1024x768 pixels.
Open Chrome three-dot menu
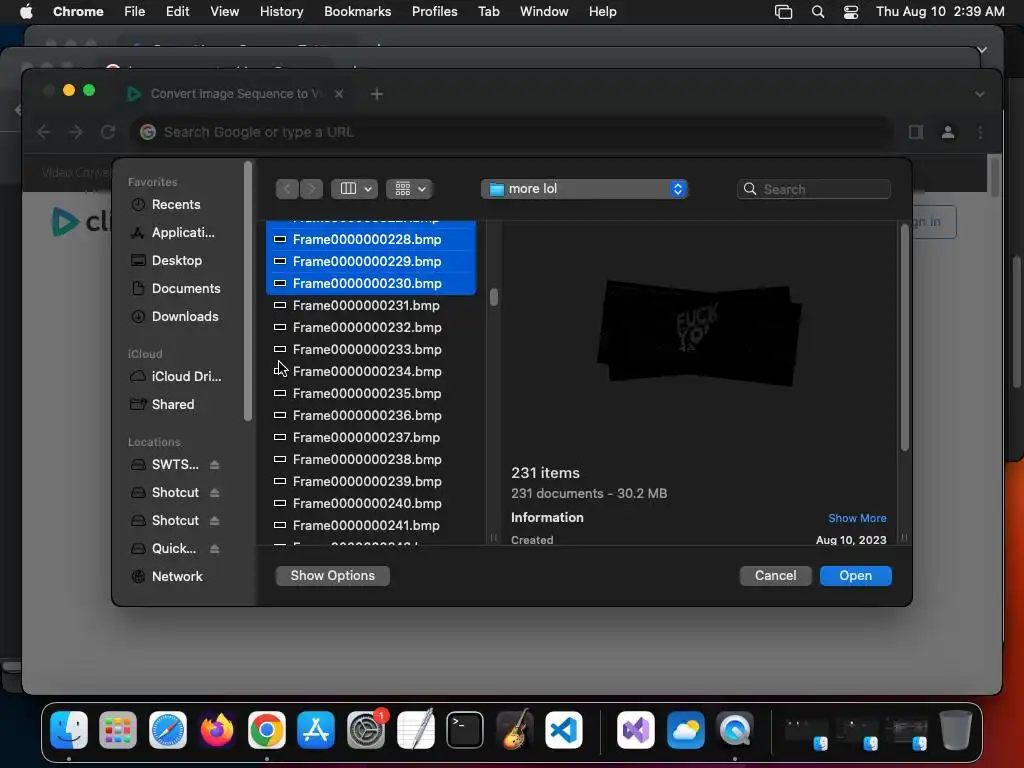click(x=980, y=133)
